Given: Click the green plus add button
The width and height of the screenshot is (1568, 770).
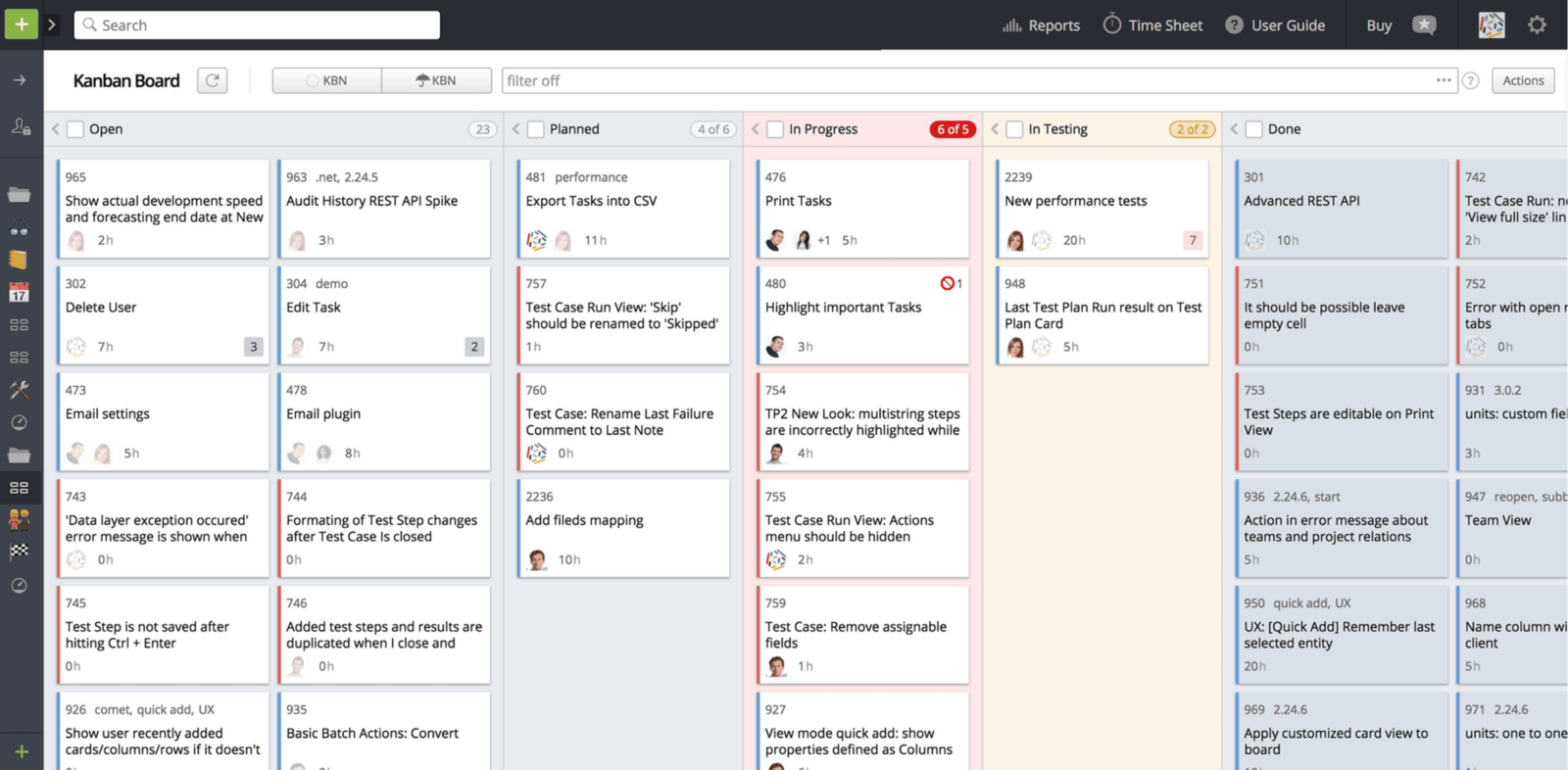Looking at the screenshot, I should pyautogui.click(x=21, y=24).
